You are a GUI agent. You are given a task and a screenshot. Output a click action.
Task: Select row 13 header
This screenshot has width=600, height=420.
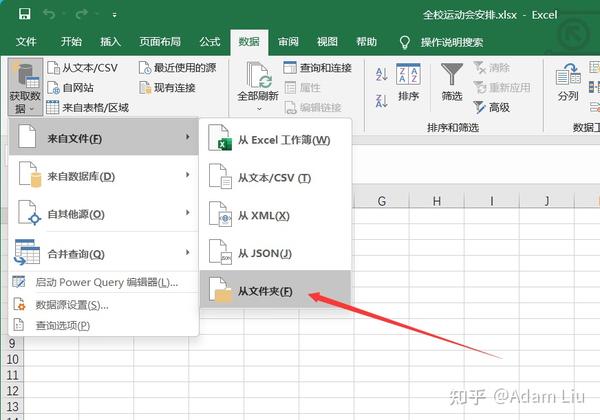click(12, 406)
